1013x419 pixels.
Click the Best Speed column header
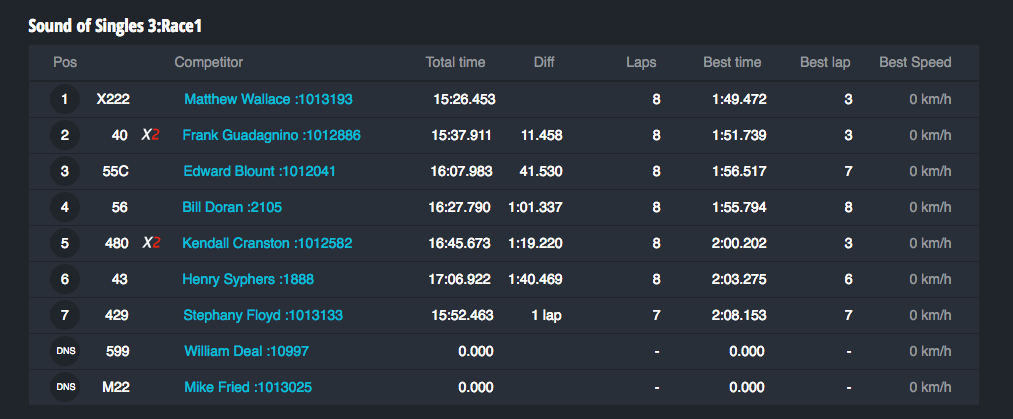(915, 62)
